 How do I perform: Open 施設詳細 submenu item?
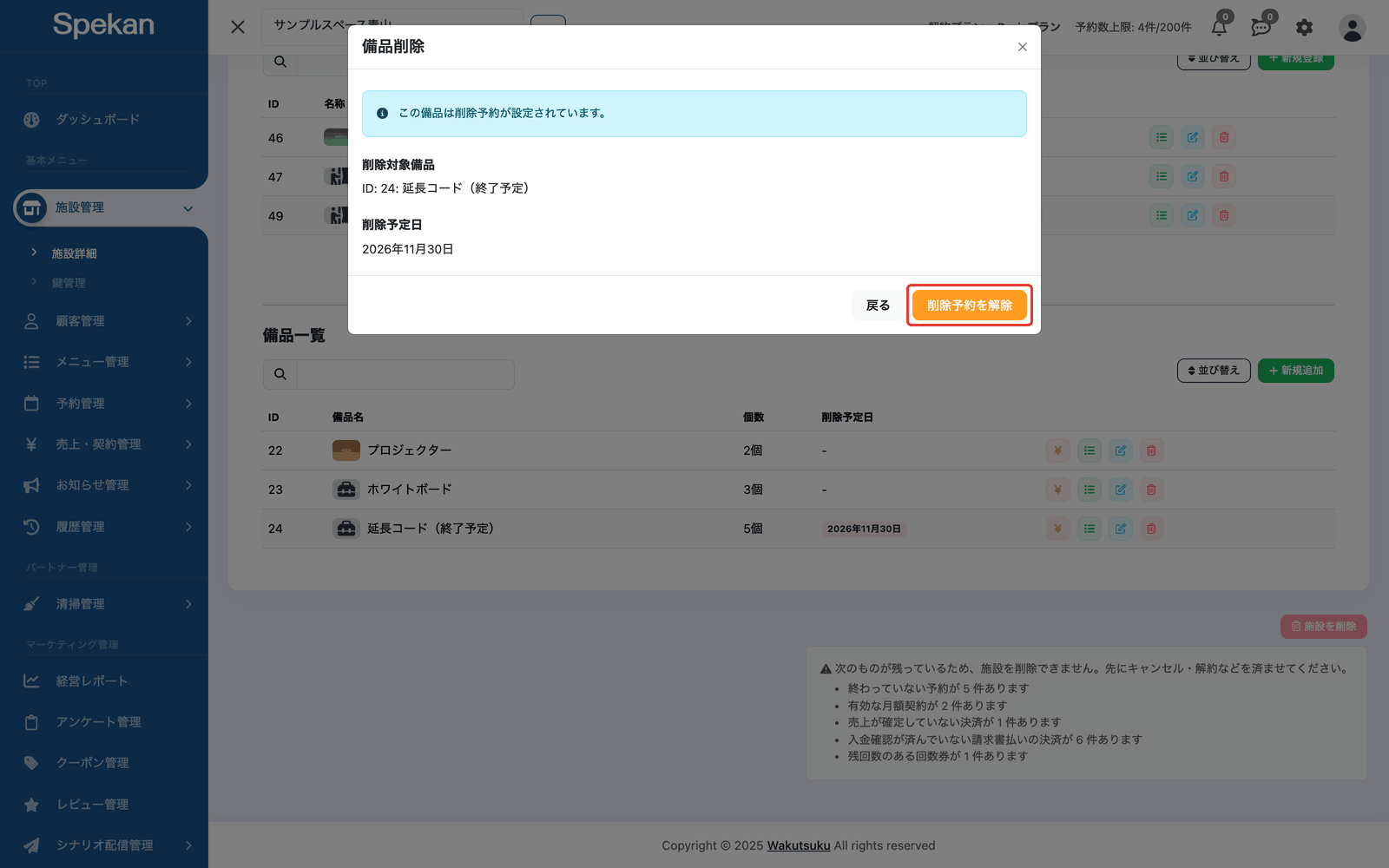click(x=74, y=253)
